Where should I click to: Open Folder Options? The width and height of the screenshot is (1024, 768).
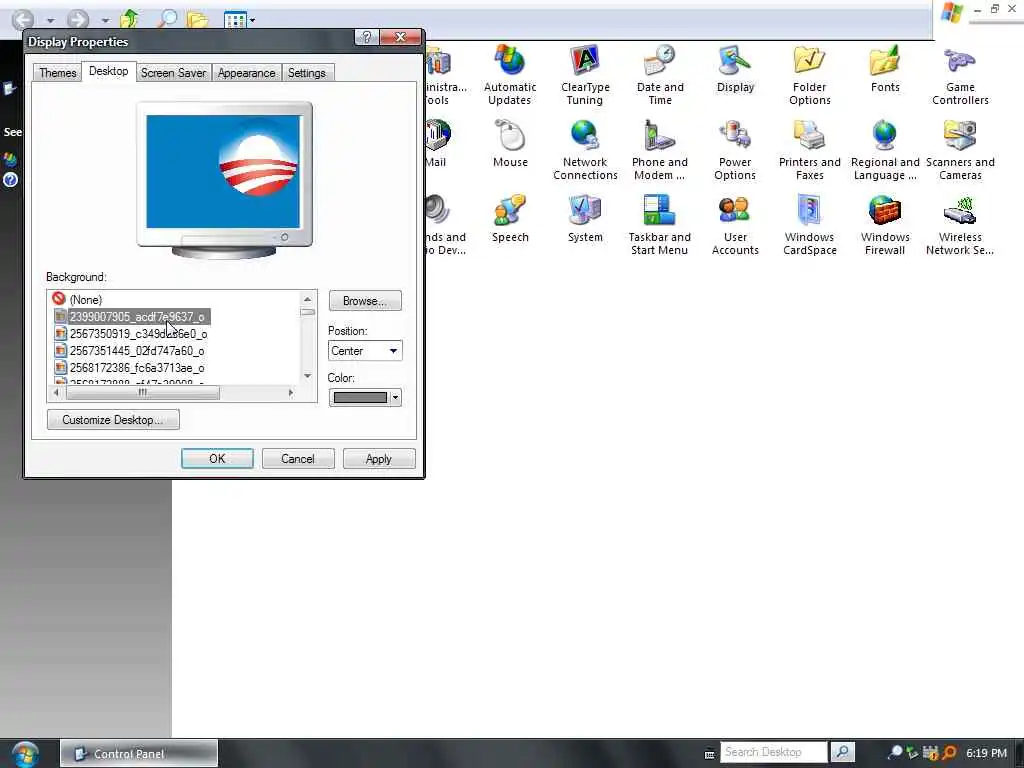click(810, 75)
